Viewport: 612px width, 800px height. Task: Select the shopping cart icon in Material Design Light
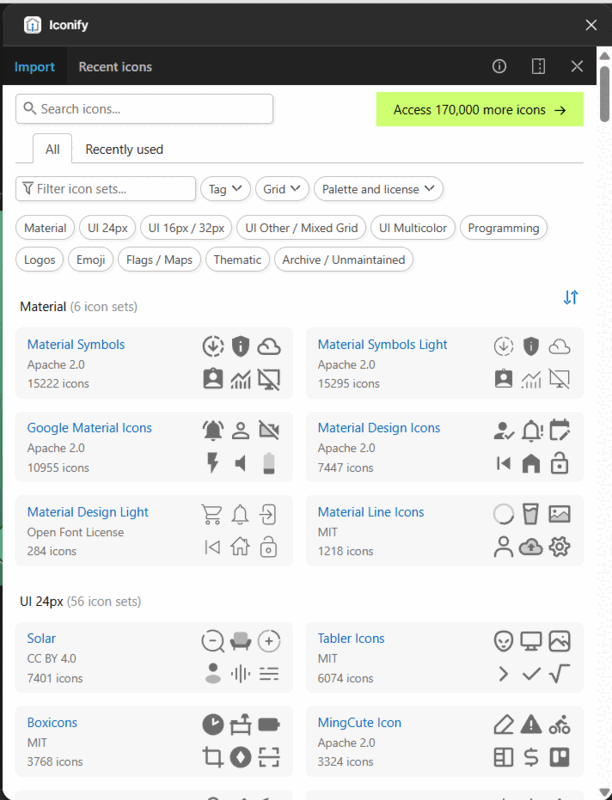click(212, 514)
